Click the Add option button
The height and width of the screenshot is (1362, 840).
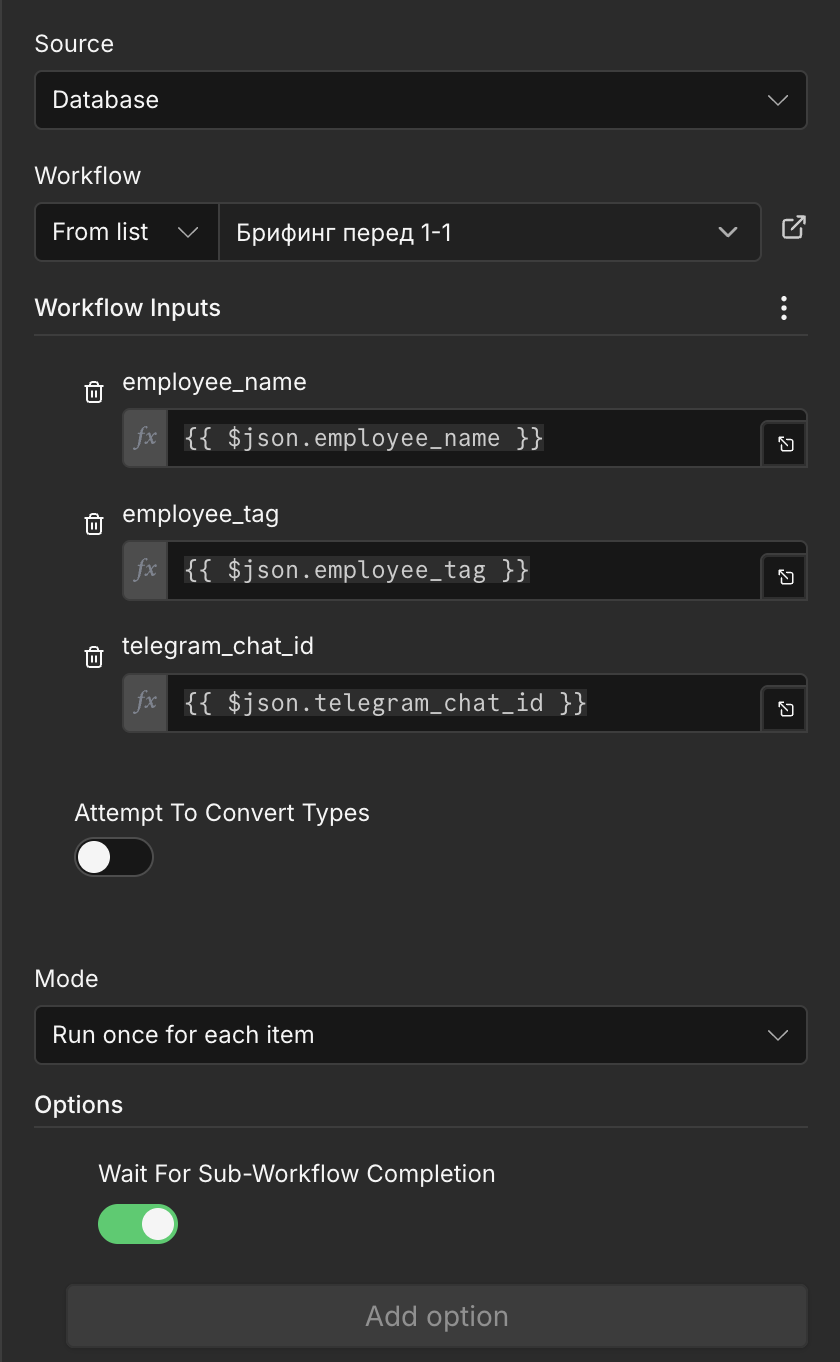[x=436, y=1316]
